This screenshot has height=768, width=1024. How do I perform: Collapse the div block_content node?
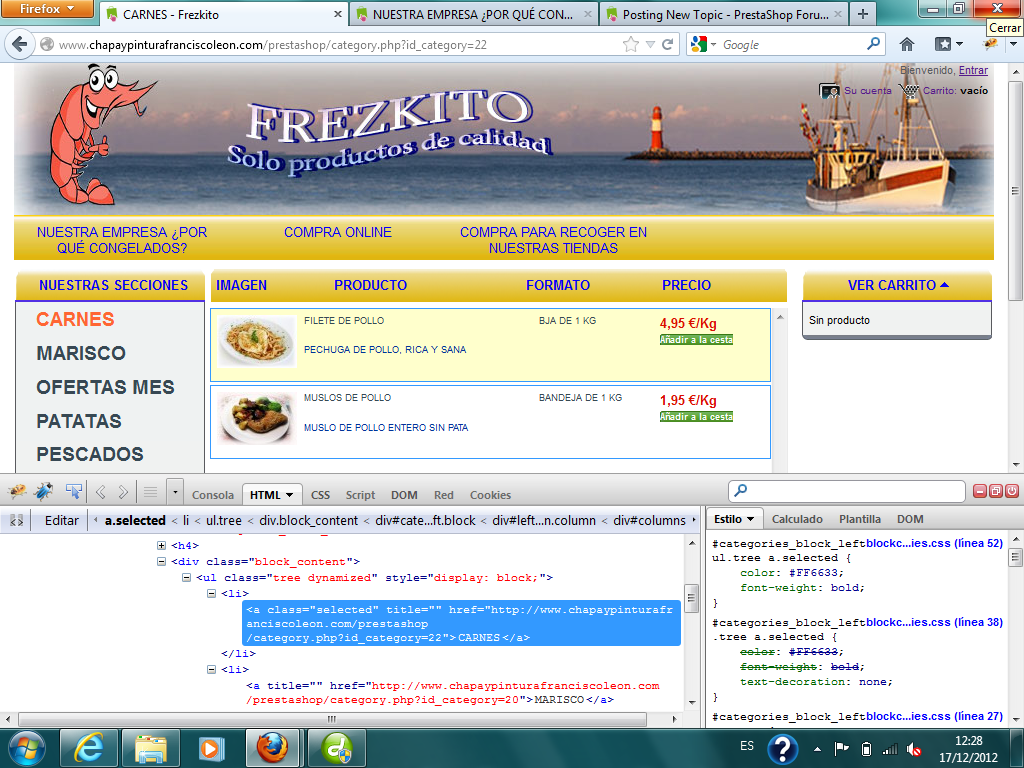pyautogui.click(x=161, y=562)
